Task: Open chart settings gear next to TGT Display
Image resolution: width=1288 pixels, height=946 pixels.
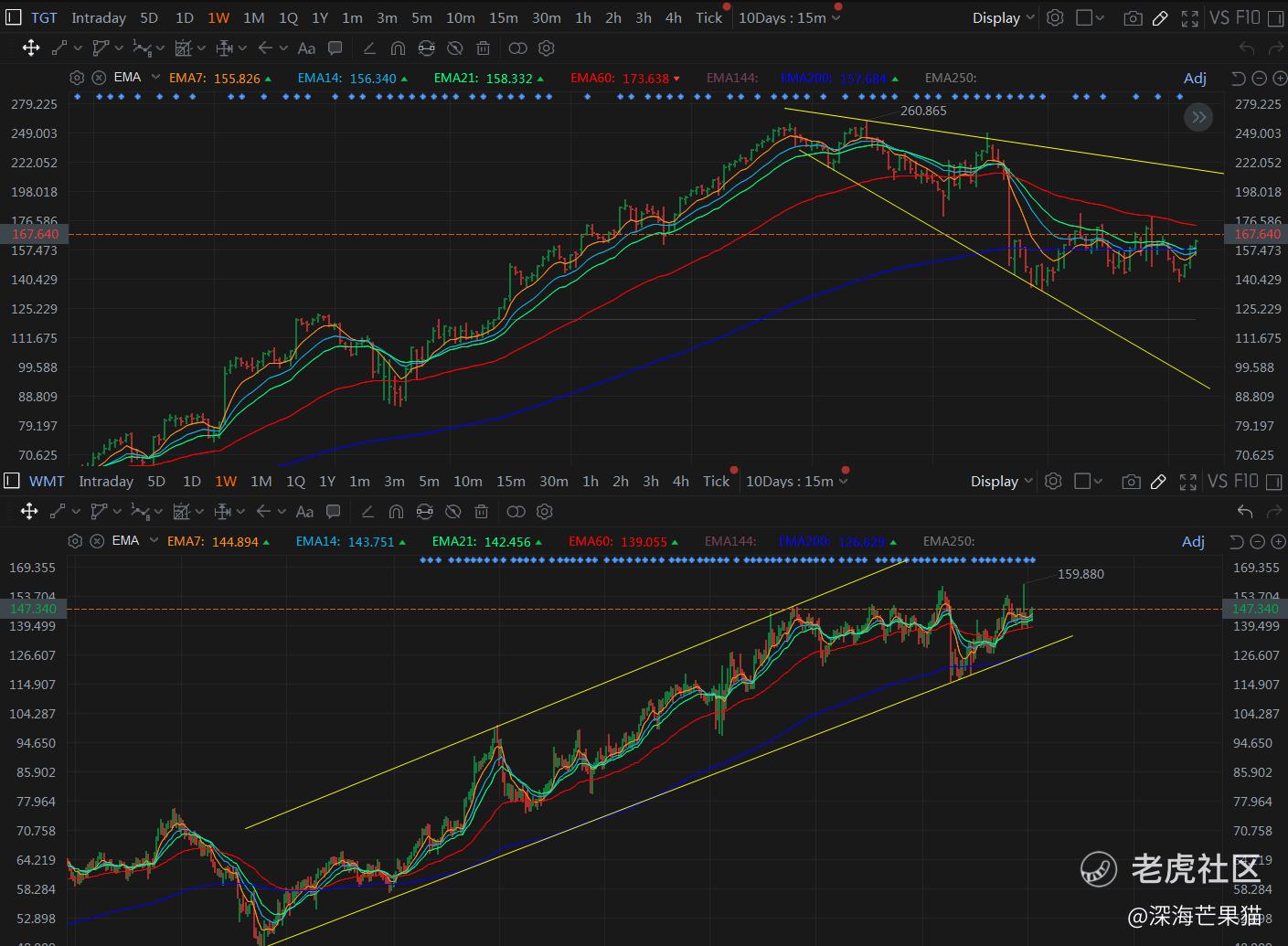Action: tap(1055, 18)
